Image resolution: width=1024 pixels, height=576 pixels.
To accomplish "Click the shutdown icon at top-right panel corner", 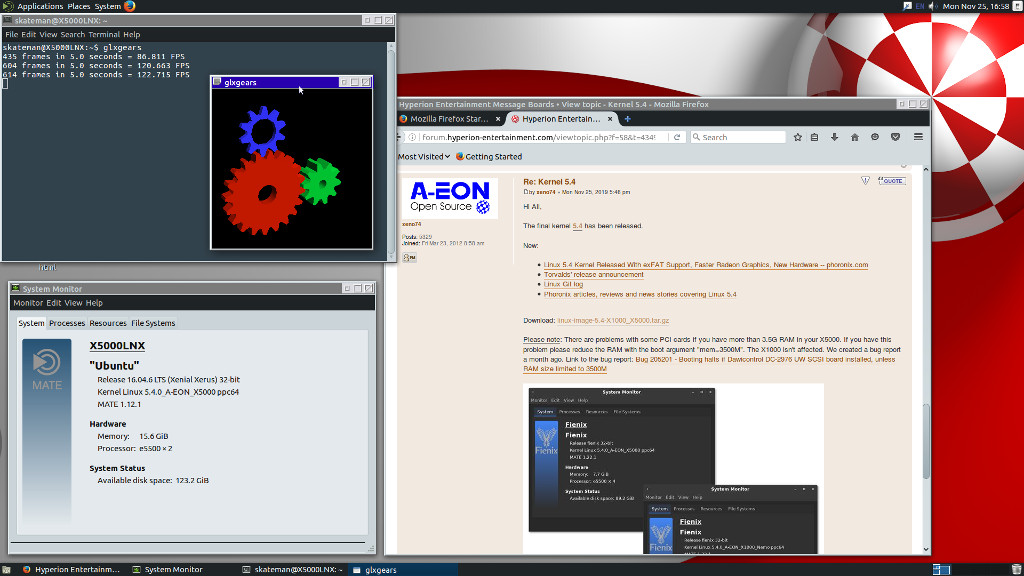I will 1017,6.
